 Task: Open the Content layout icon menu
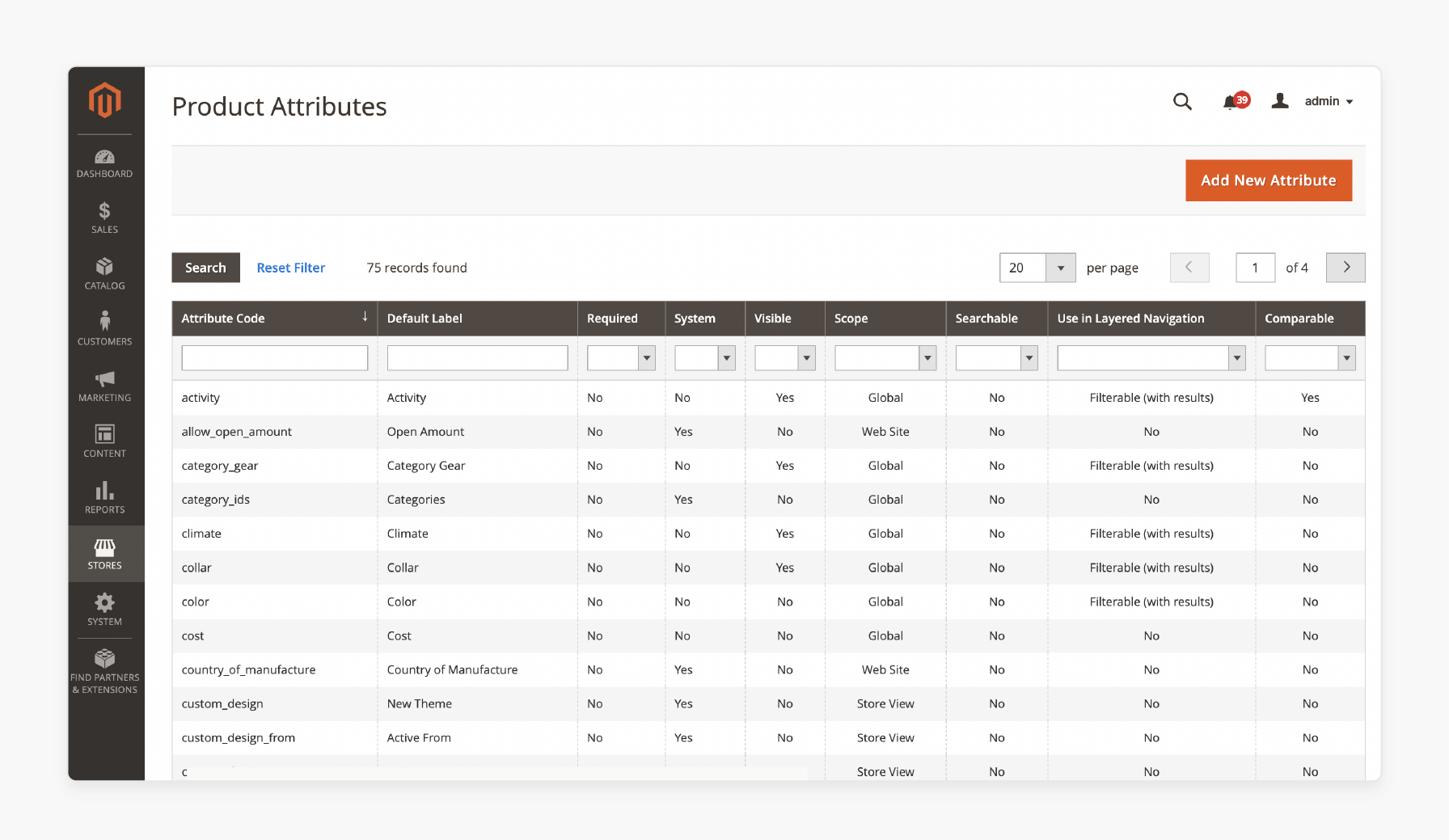click(x=105, y=442)
